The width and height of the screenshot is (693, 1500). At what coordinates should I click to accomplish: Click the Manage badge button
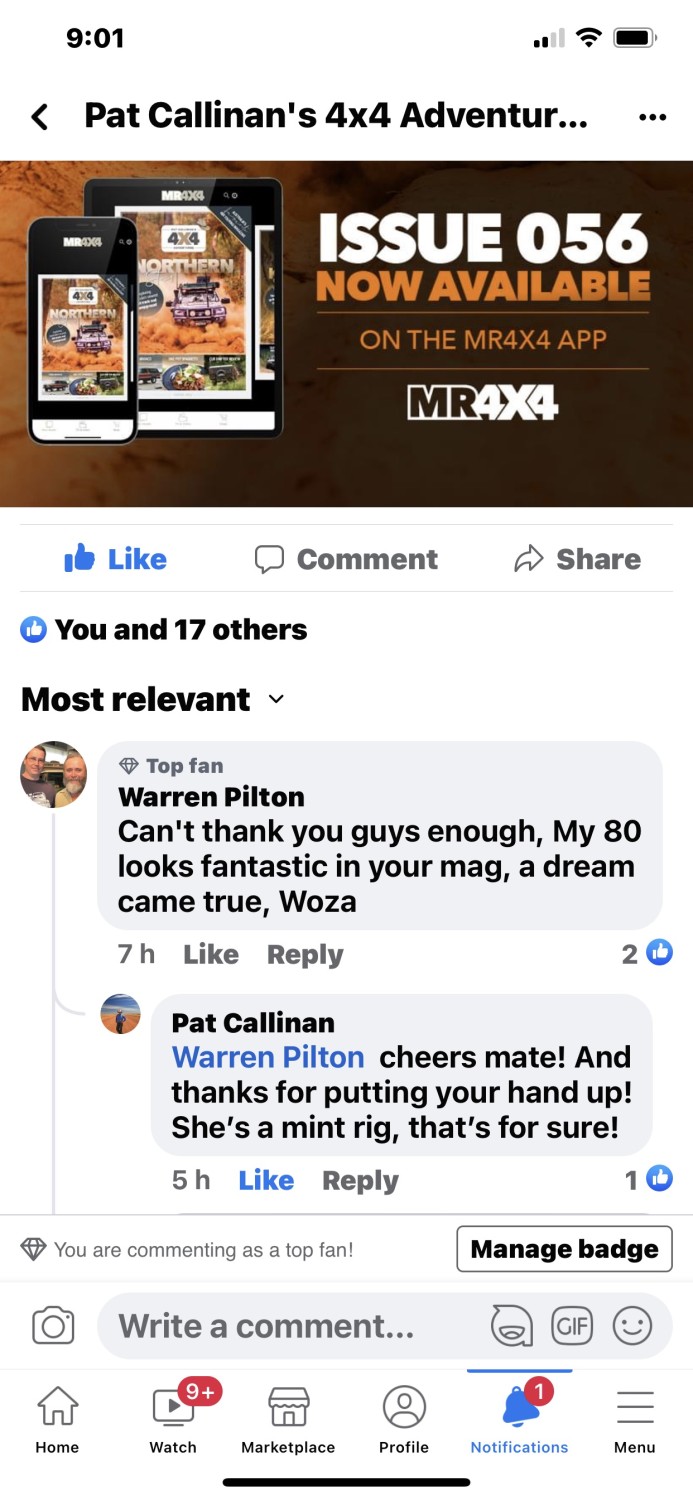pyautogui.click(x=564, y=1249)
